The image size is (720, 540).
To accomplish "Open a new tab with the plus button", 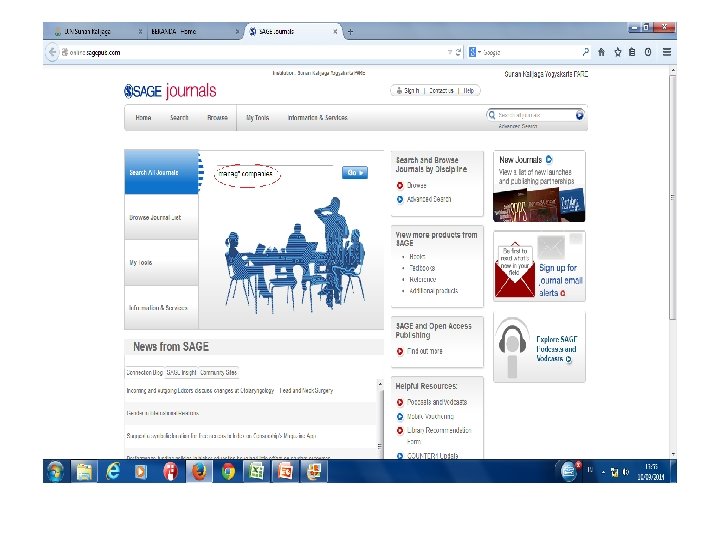I will click(350, 32).
